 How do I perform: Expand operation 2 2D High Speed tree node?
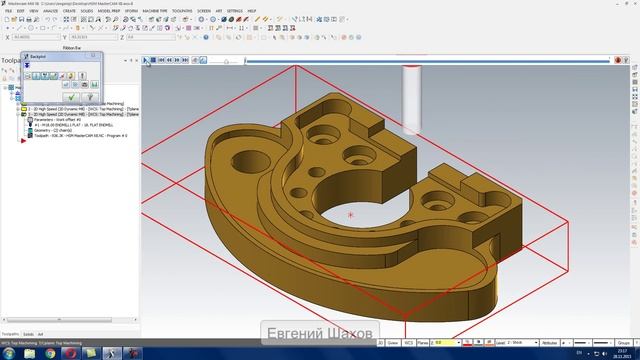click(x=18, y=109)
